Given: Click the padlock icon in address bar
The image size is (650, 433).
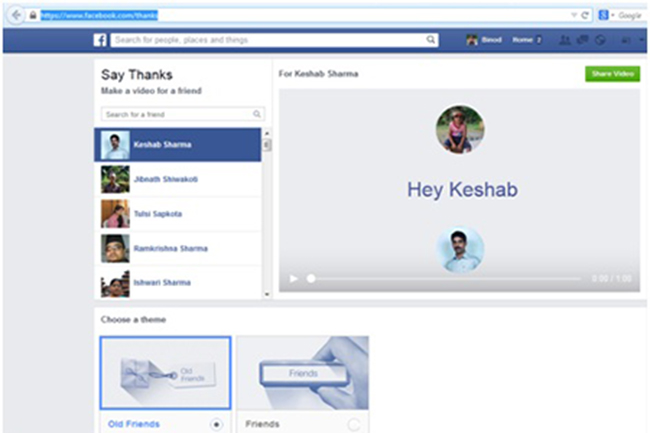Looking at the screenshot, I should pos(33,16).
